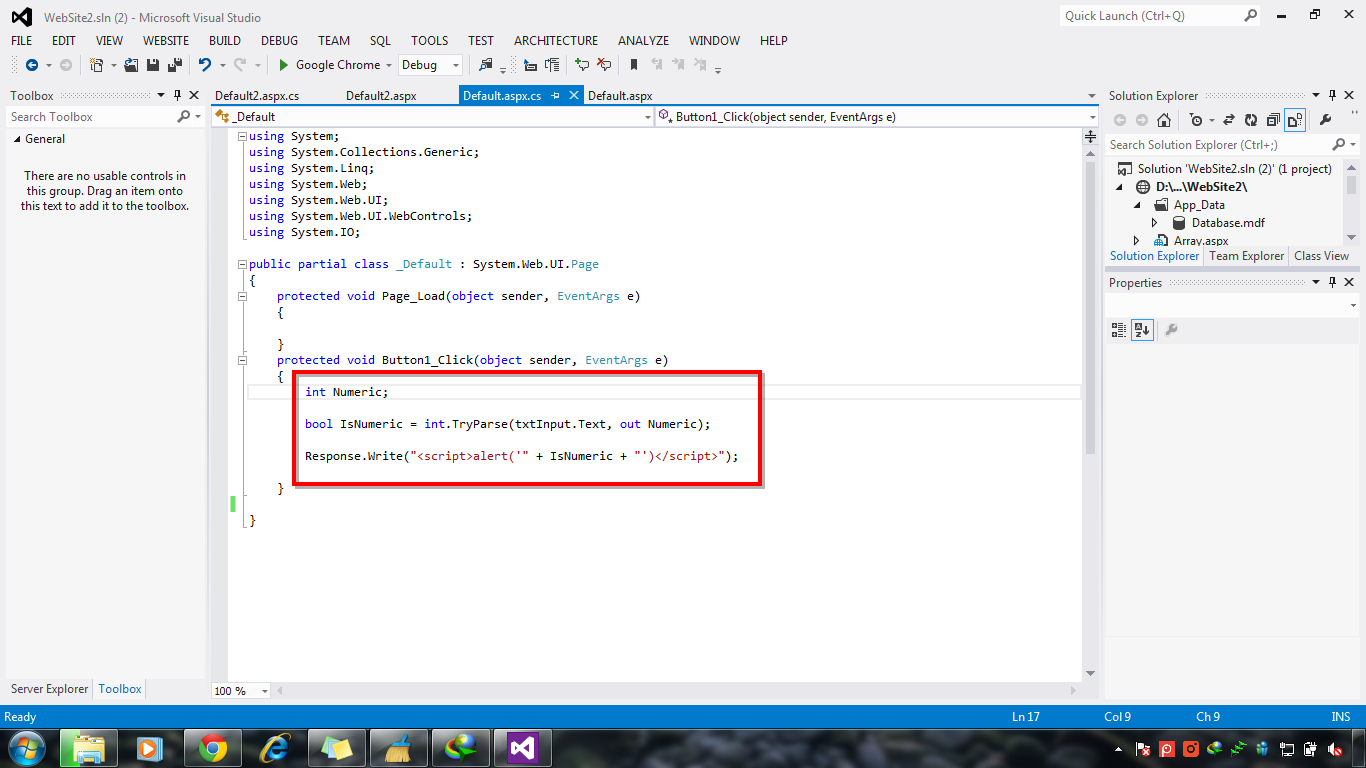Screen dimensions: 1366x768
Task: Toggle Show All Files in Solution Explorer
Action: [1296, 119]
